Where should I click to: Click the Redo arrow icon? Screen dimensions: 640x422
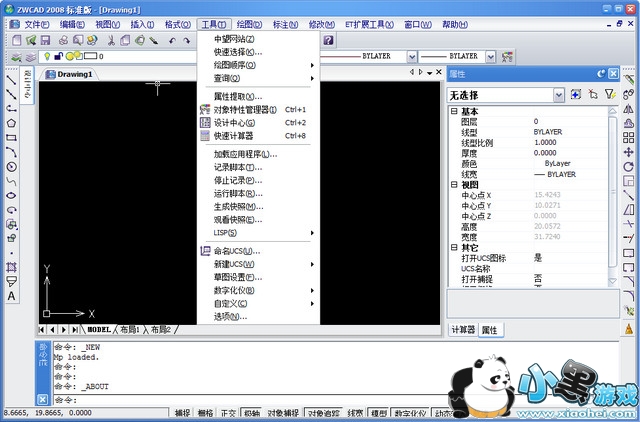click(x=187, y=40)
